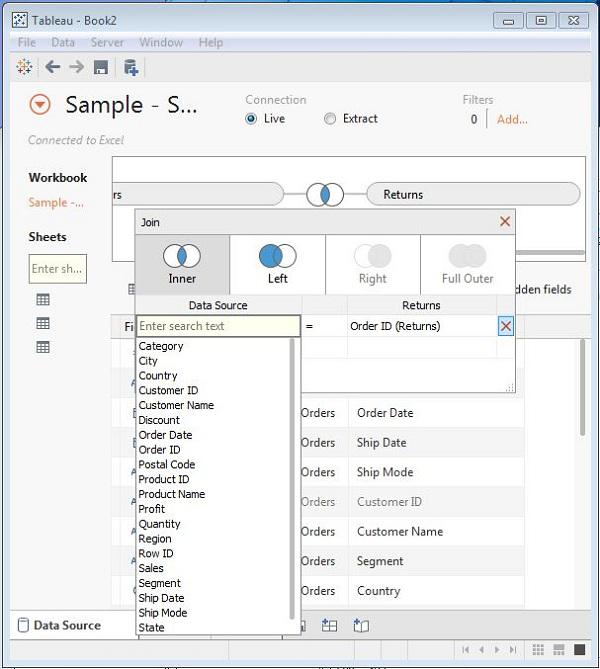The width and height of the screenshot is (600, 669).
Task: Select the Returns table pill
Action: pyautogui.click(x=473, y=195)
